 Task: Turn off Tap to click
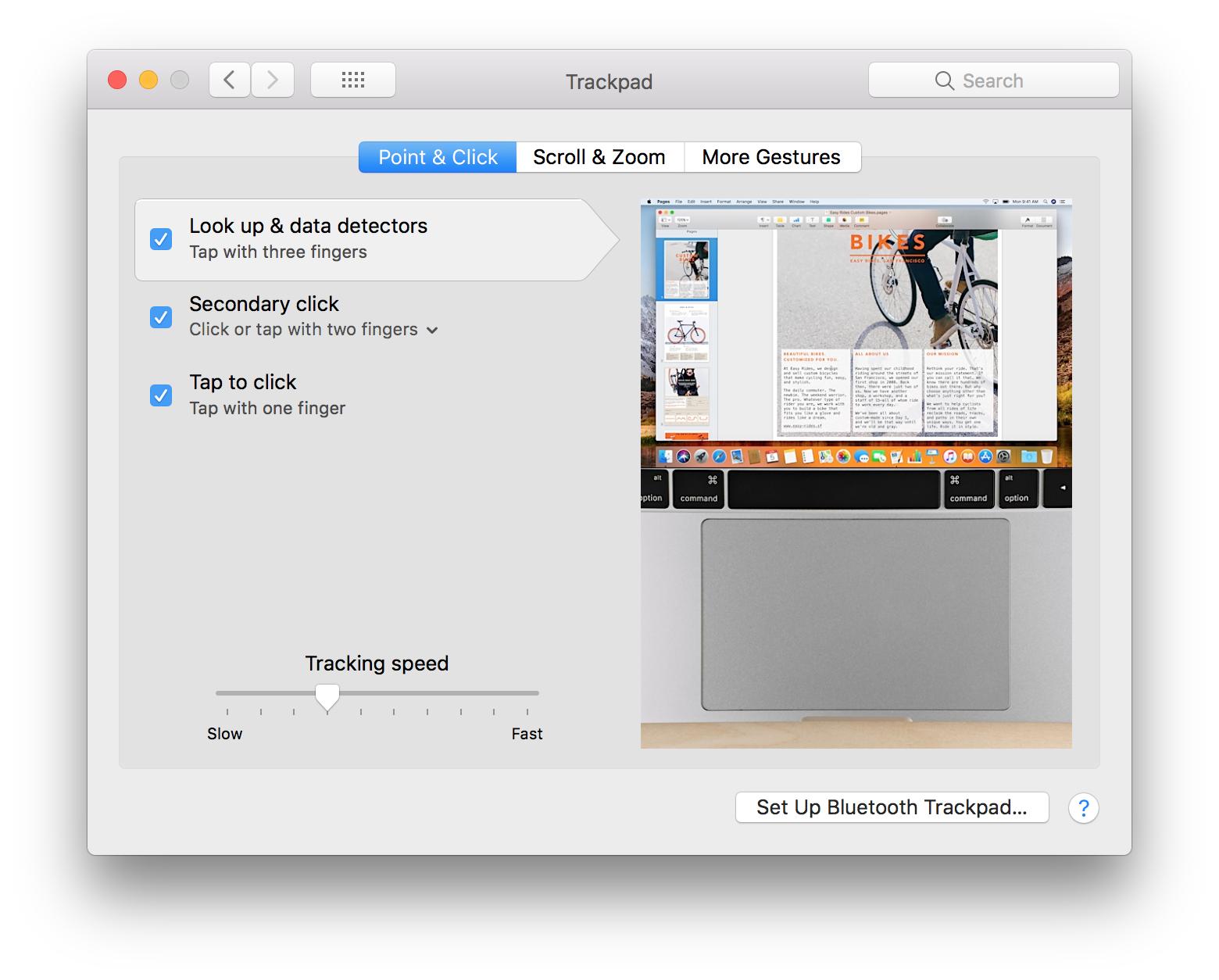[x=161, y=395]
